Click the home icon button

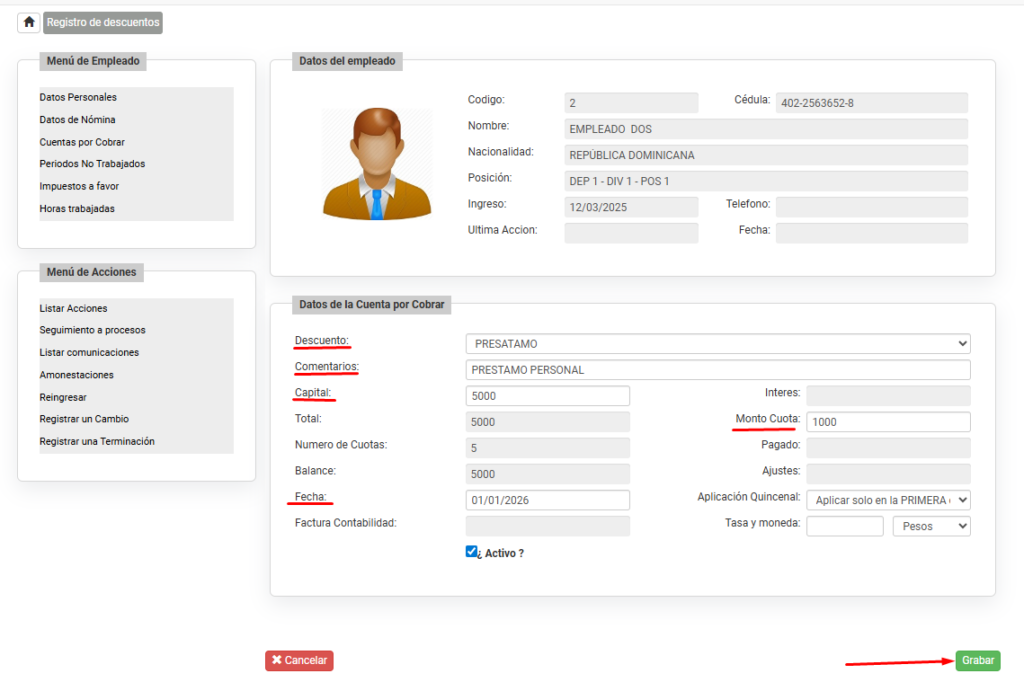point(29,22)
